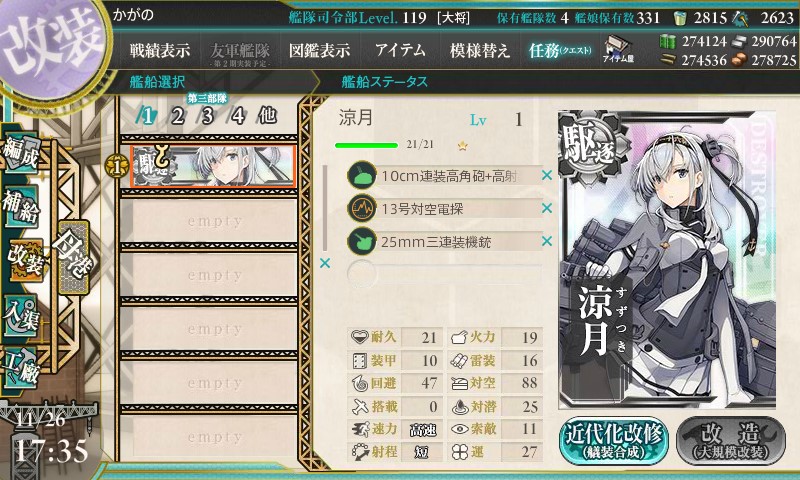Image resolution: width=800 pixels, height=480 pixels.
Task: Click 近代化改修 modernization button
Action: (614, 441)
